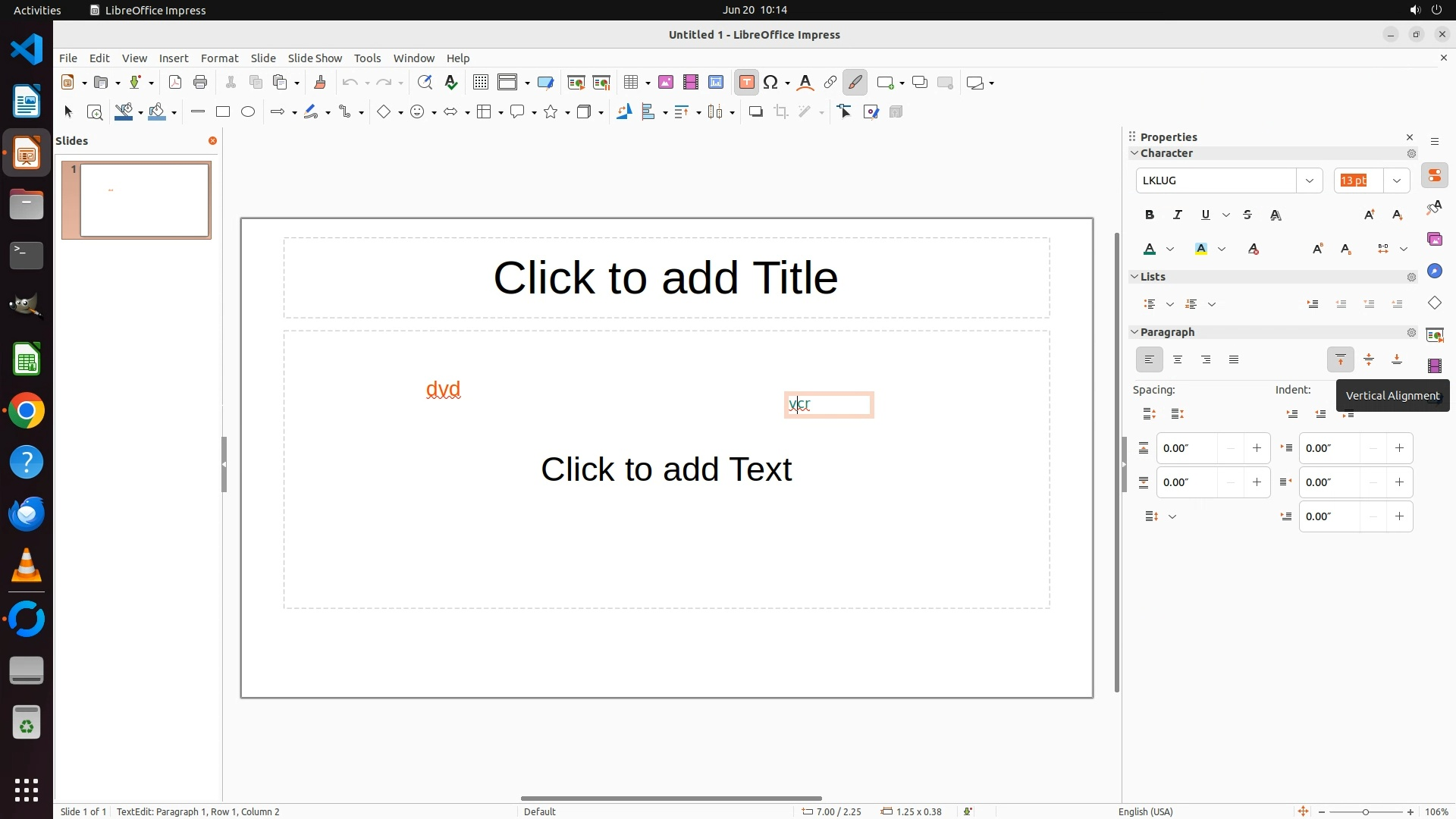This screenshot has height=819, width=1456.
Task: Click the Export as PDF icon
Action: pyautogui.click(x=175, y=83)
